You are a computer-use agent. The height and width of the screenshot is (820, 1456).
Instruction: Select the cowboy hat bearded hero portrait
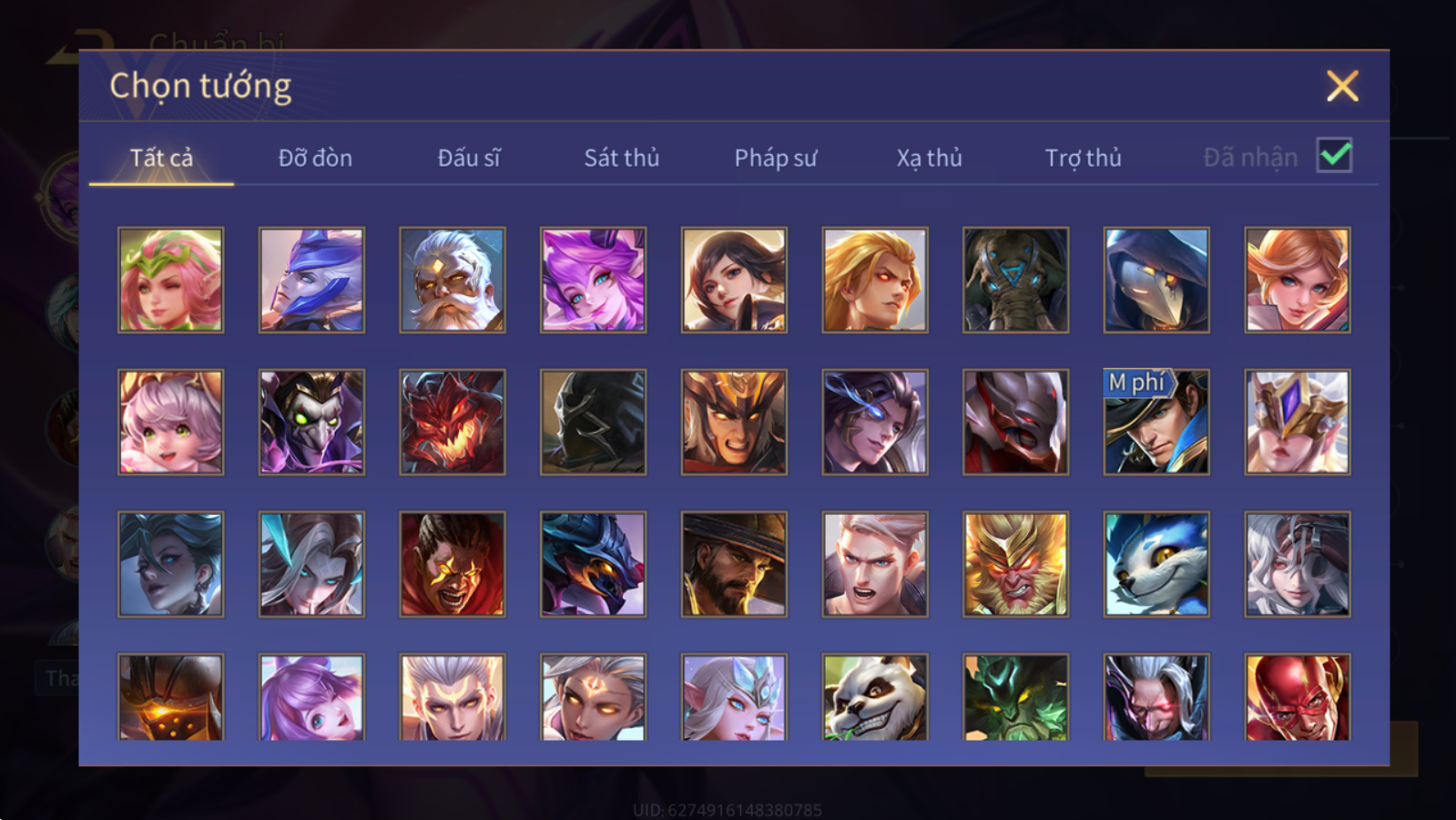[x=734, y=564]
